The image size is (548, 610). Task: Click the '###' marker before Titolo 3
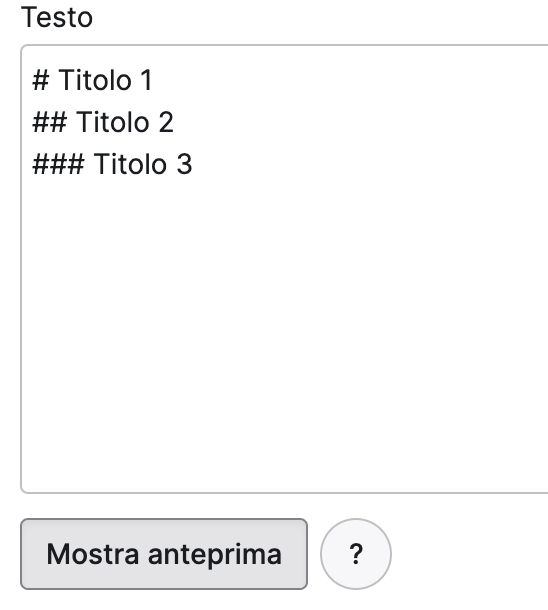point(58,164)
